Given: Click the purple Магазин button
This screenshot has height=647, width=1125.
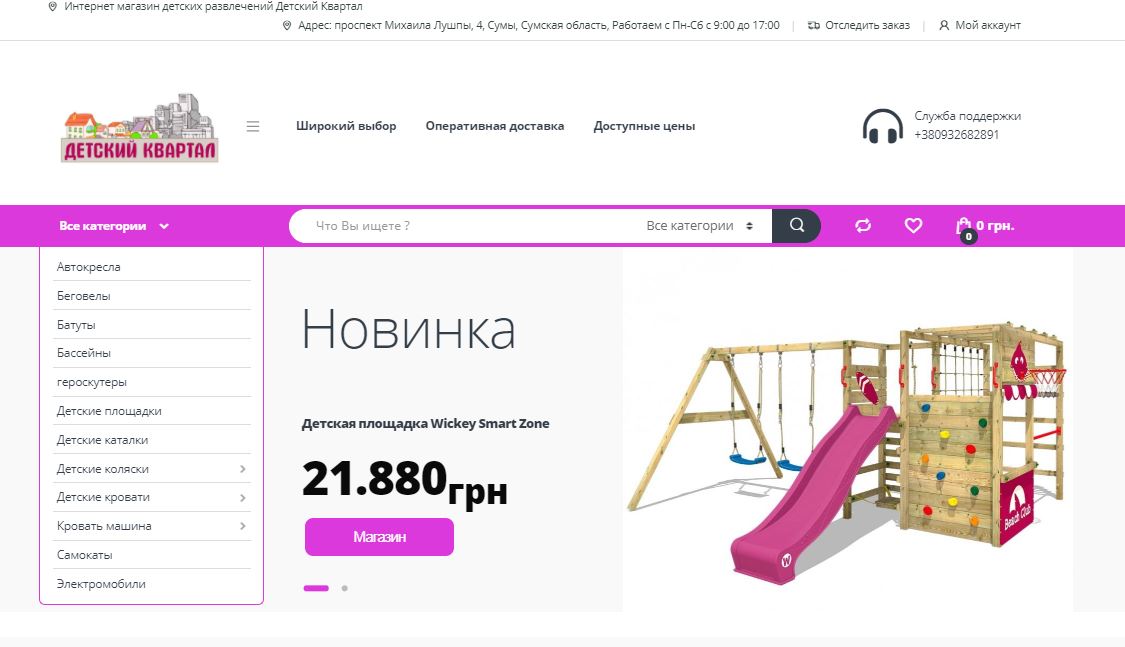Looking at the screenshot, I should click(x=380, y=537).
